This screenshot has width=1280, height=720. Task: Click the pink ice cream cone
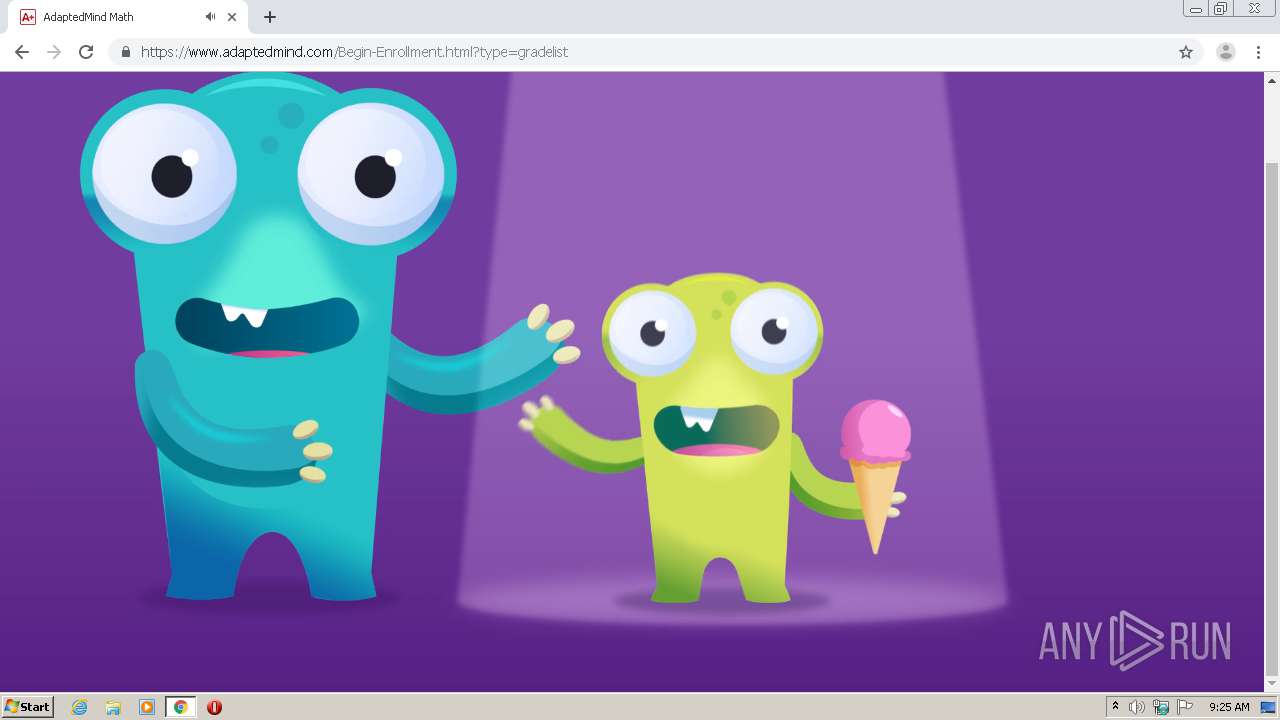[876, 475]
